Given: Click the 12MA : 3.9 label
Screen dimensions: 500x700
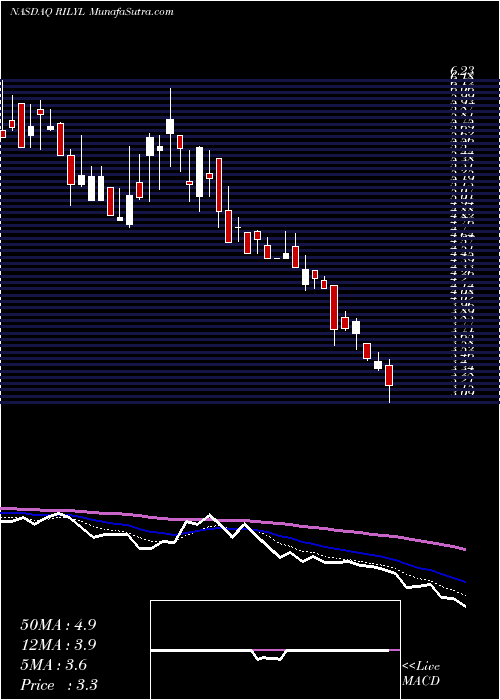Looking at the screenshot, I should click(58, 645).
